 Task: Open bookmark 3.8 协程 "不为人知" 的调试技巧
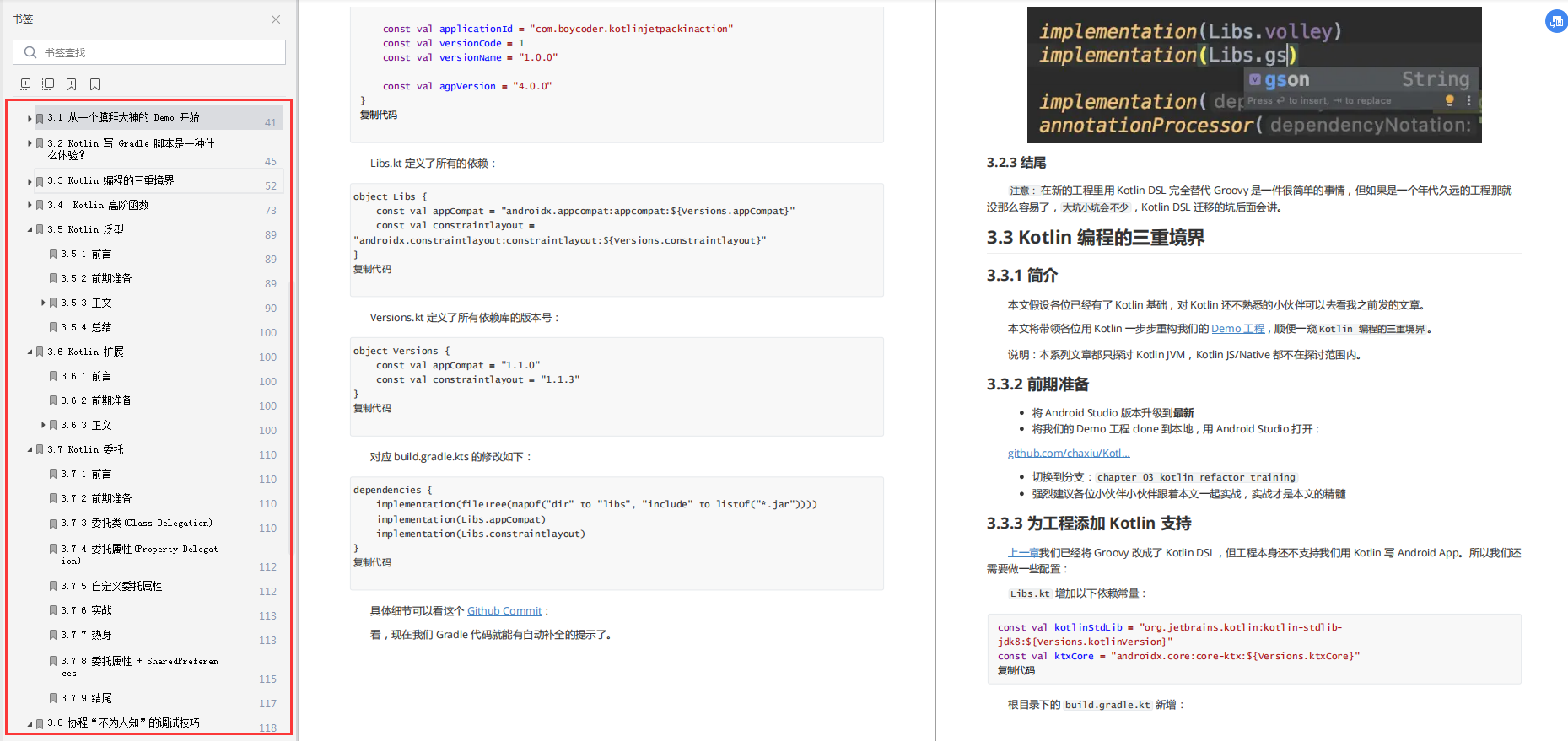click(123, 722)
